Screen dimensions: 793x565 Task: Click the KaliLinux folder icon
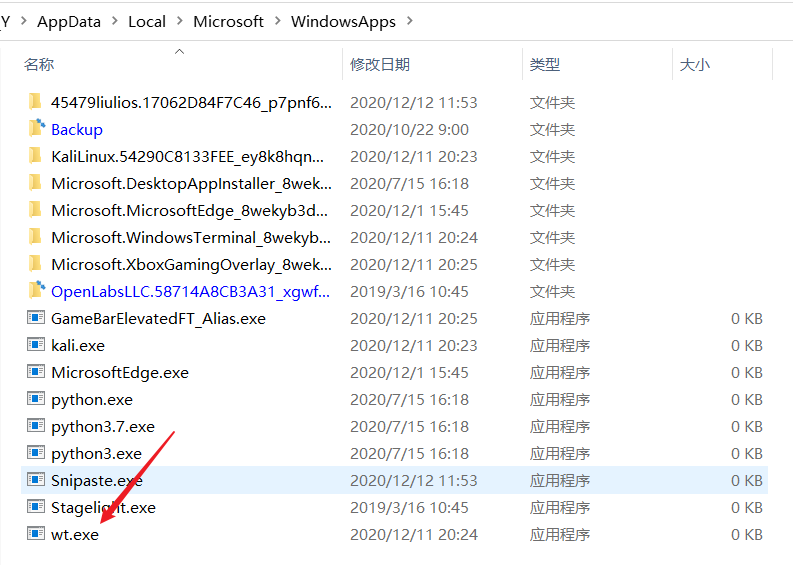click(35, 156)
